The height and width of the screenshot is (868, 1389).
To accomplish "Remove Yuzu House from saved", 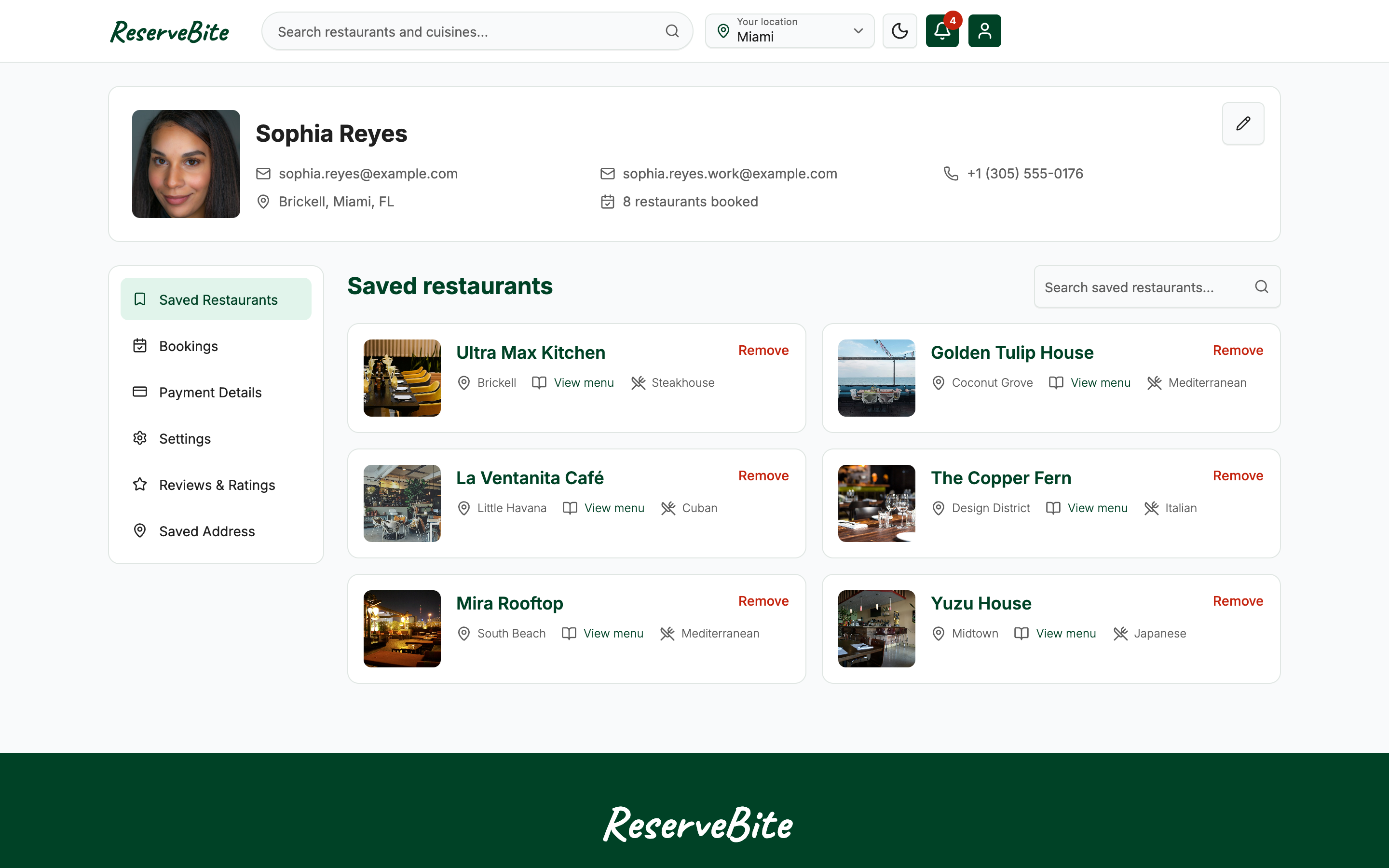I will click(x=1238, y=601).
